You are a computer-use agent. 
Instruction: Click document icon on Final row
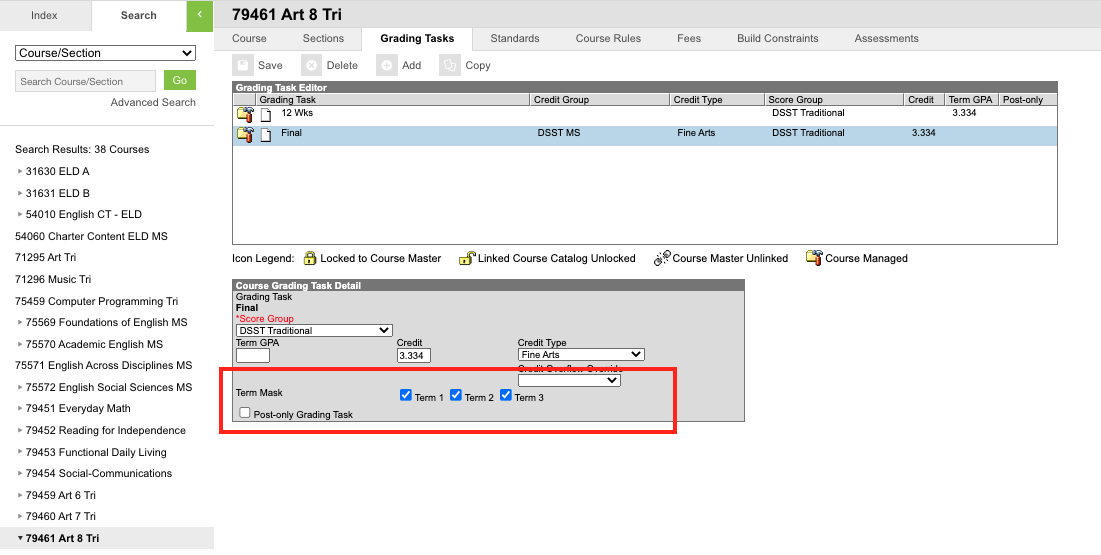266,136
